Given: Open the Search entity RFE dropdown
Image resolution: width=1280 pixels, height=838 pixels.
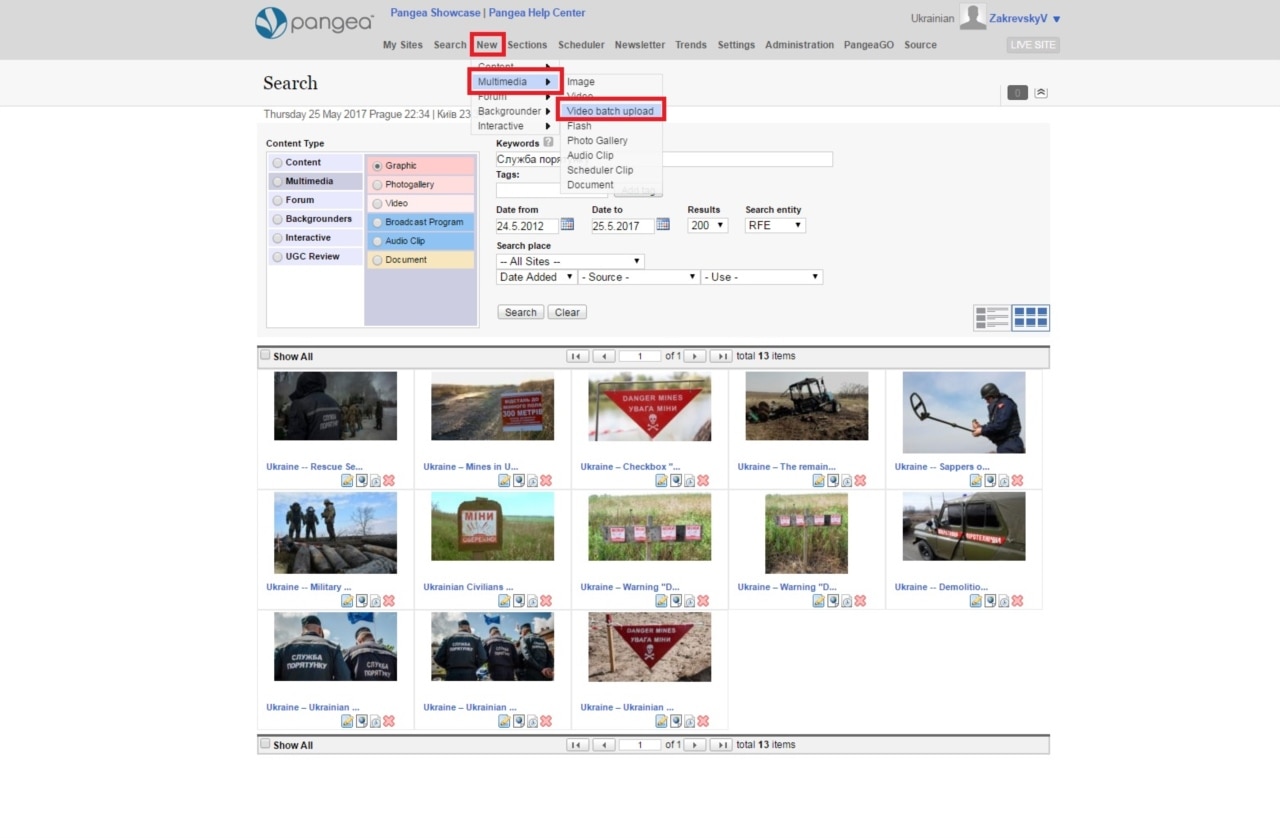Looking at the screenshot, I should point(775,225).
